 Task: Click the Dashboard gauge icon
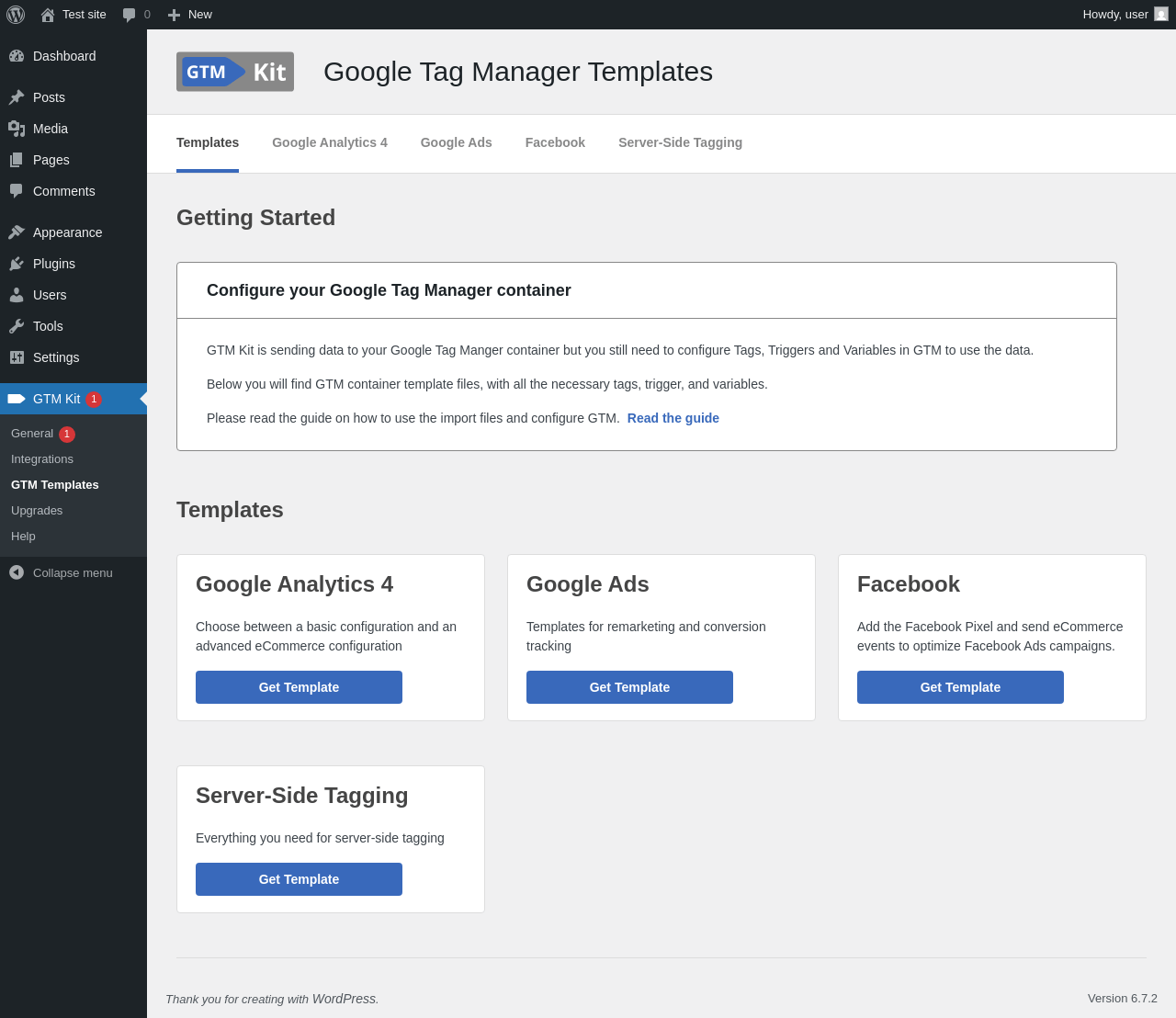(x=17, y=56)
